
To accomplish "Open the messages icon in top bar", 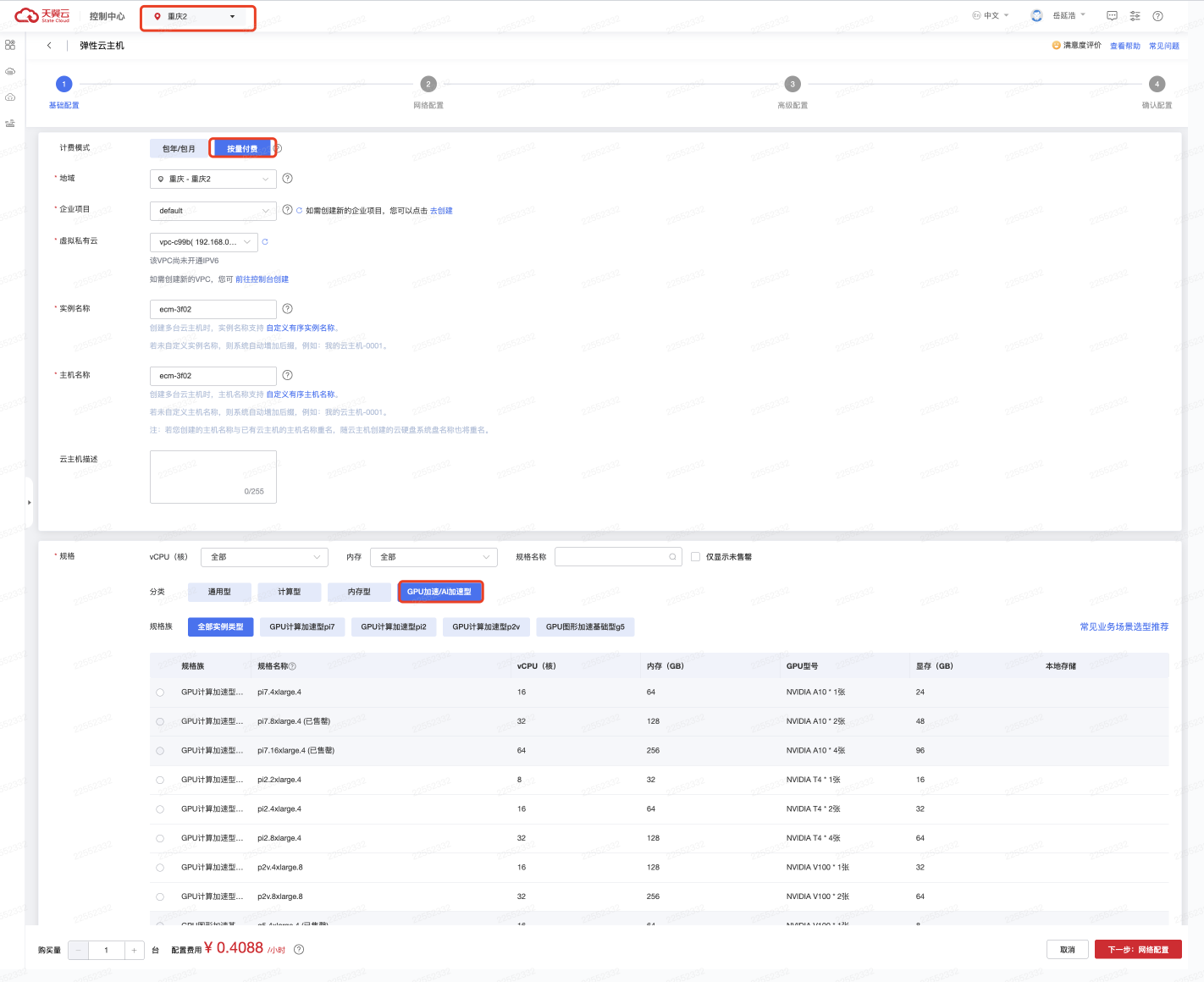I will (1112, 16).
